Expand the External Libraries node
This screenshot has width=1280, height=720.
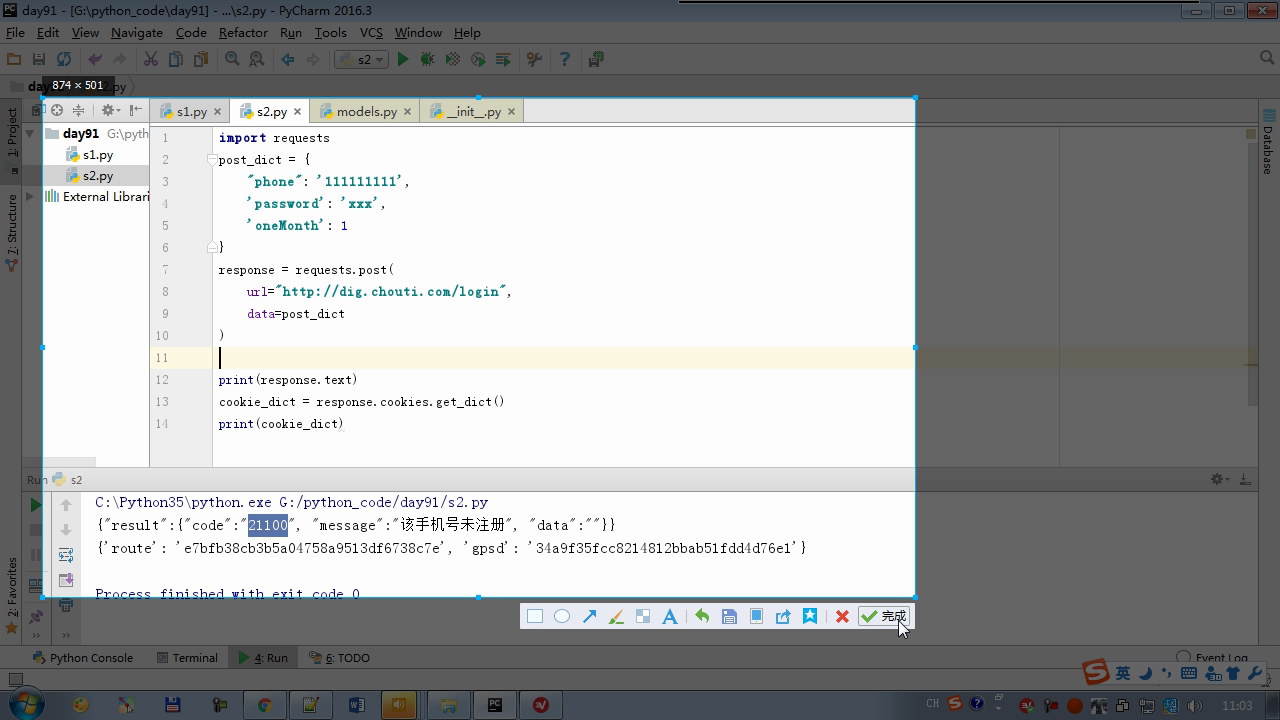[30, 197]
